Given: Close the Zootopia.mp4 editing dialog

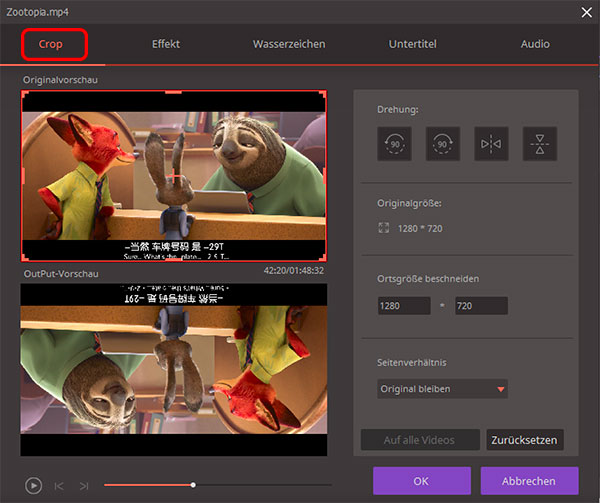Looking at the screenshot, I should point(587,13).
